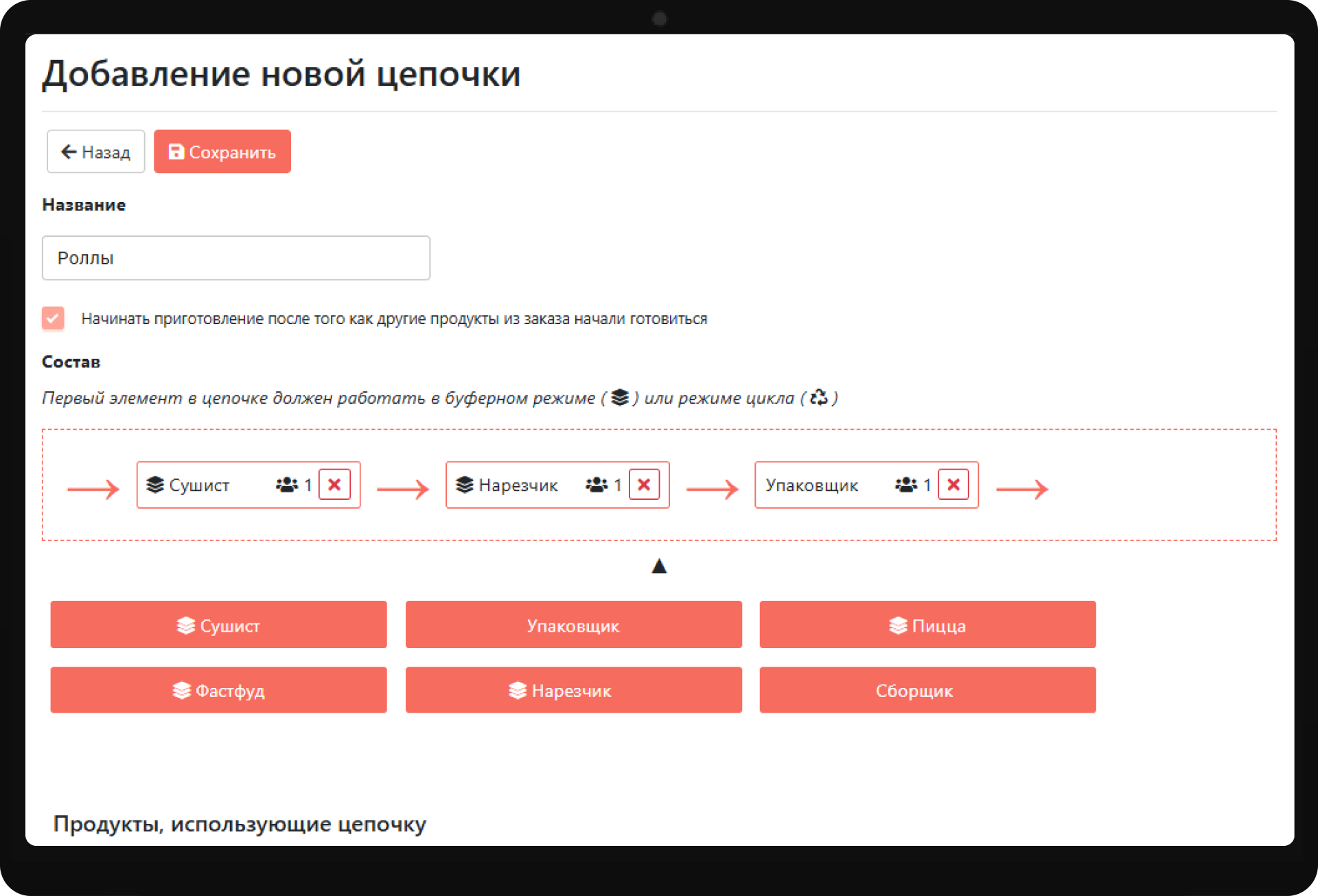The width and height of the screenshot is (1318, 896).
Task: Add Фастфуд station to the chain
Action: pos(218,690)
